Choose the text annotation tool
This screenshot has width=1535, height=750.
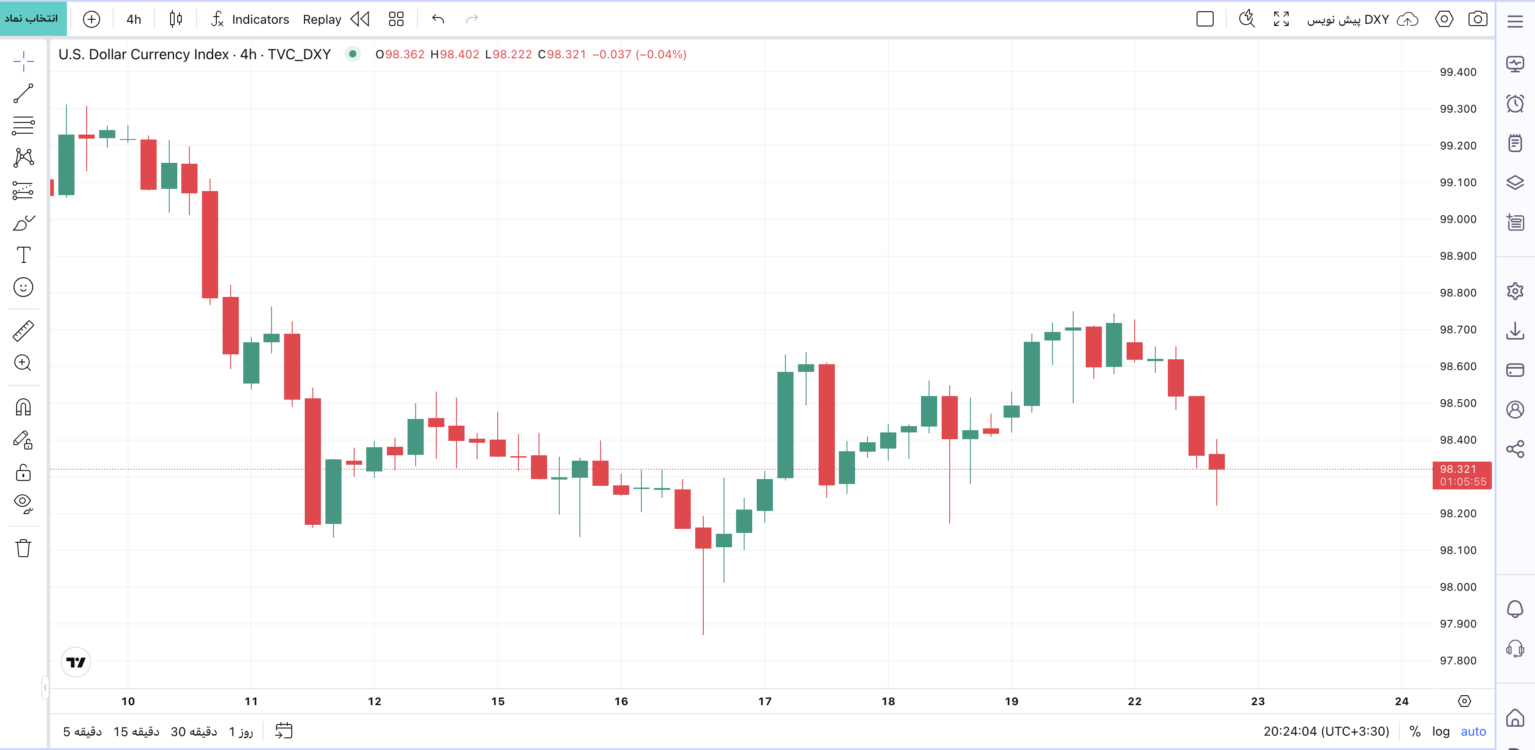click(23, 255)
